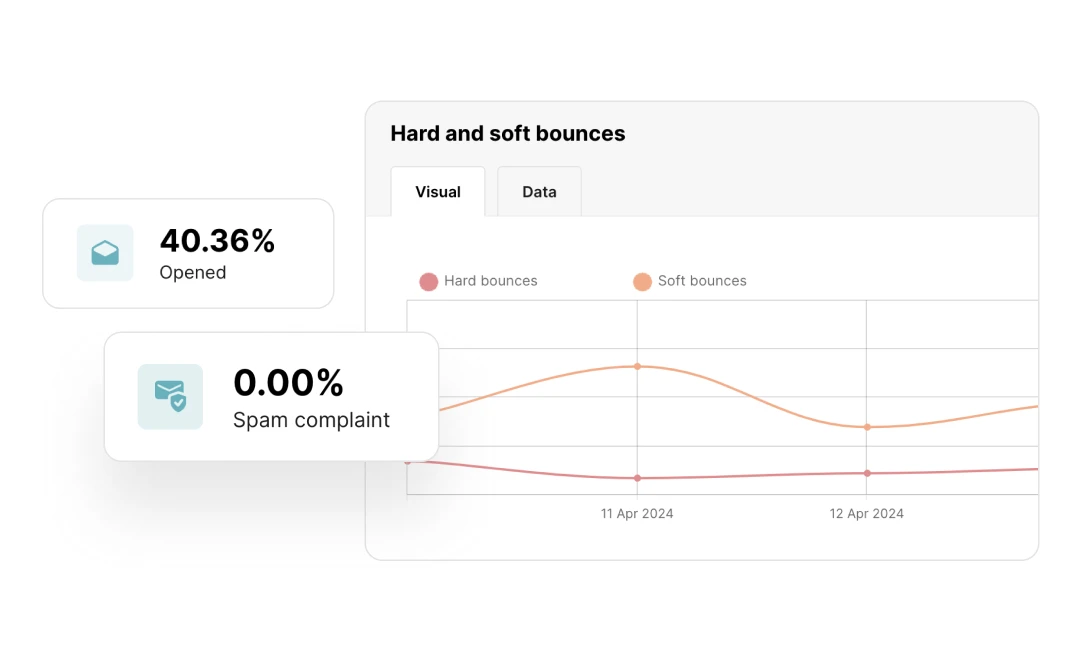Click Hard and soft bounces heading
This screenshot has width=1080, height=660.
508,134
